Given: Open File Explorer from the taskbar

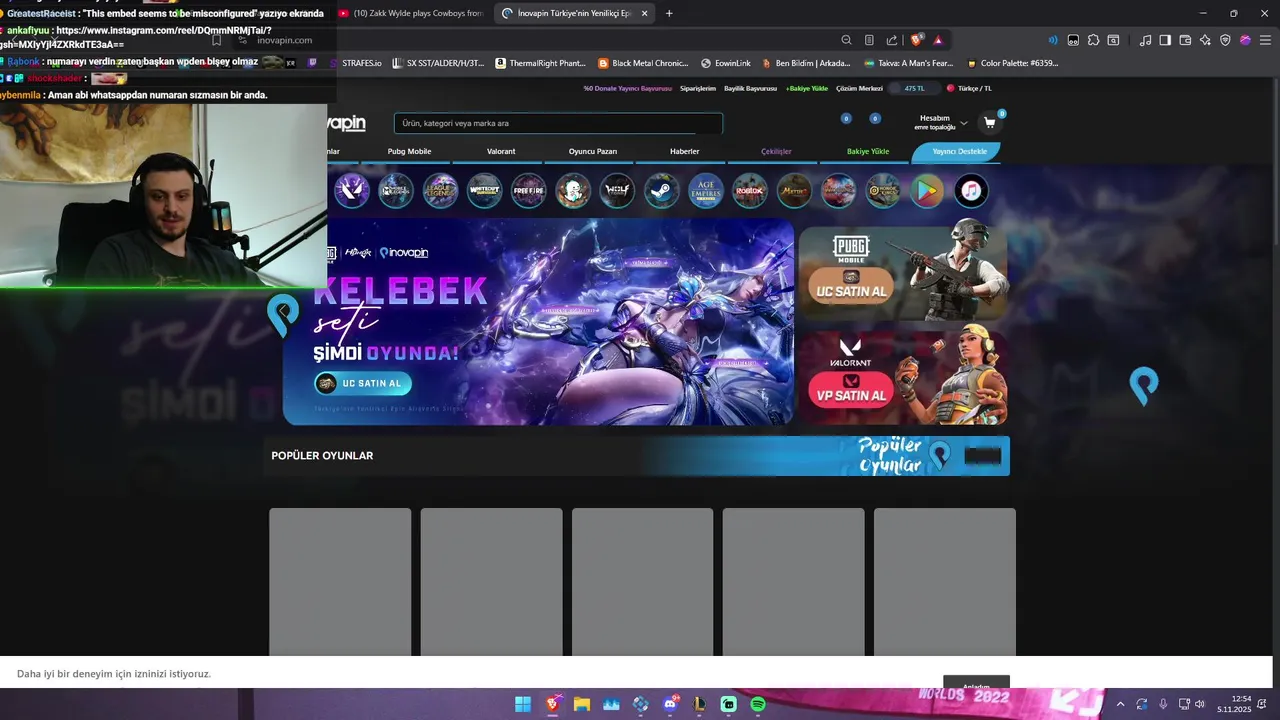Looking at the screenshot, I should click(x=581, y=704).
